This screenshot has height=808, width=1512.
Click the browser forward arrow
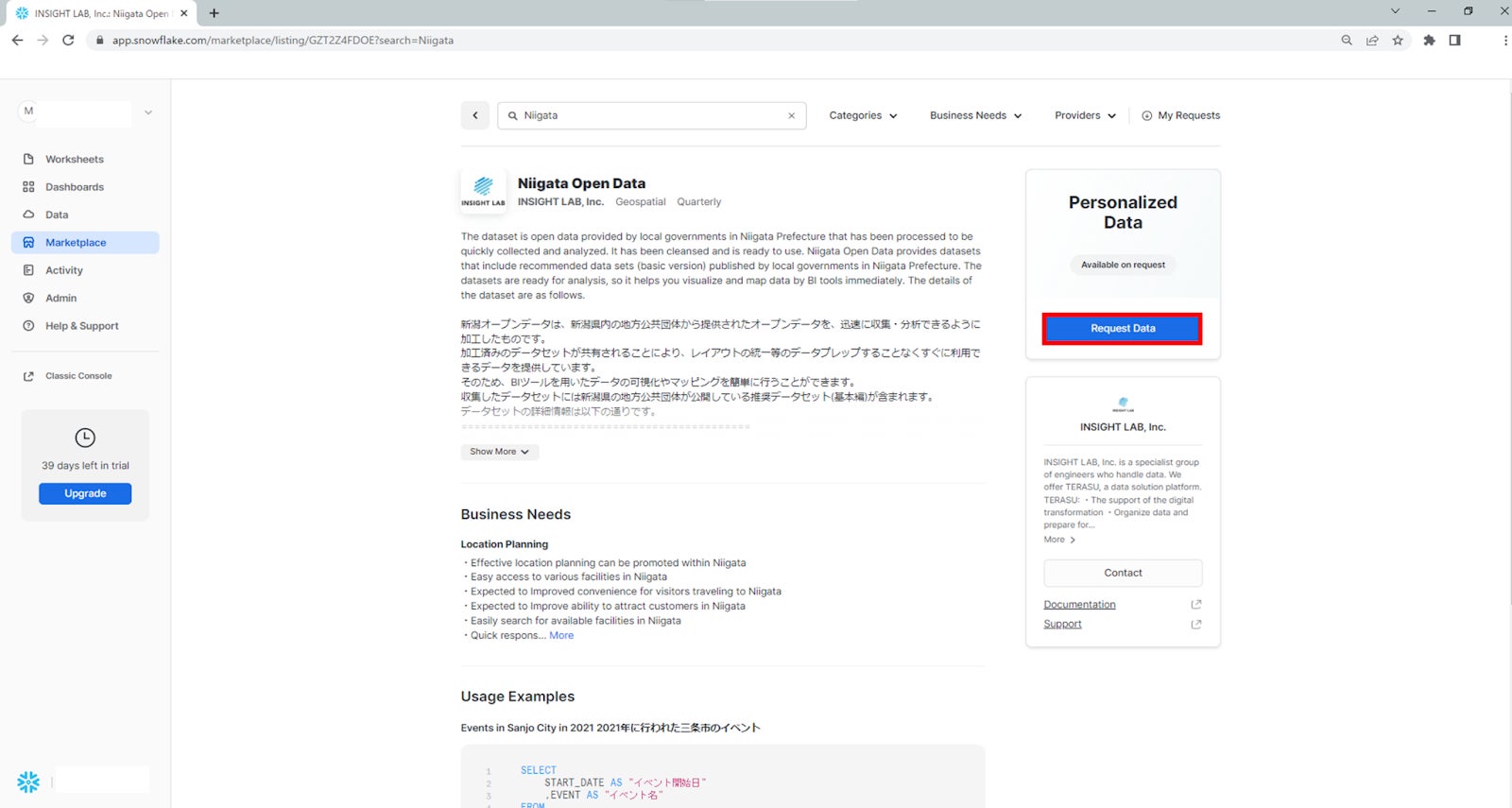(x=43, y=40)
